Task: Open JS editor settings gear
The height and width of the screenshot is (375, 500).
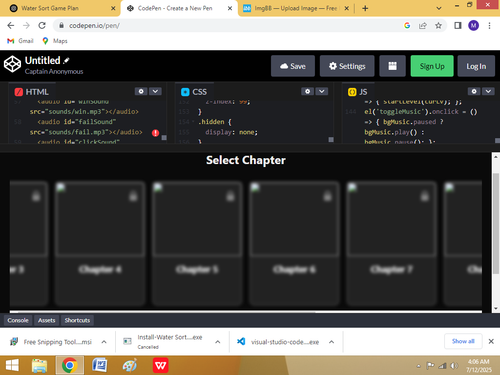Action: click(x=474, y=91)
